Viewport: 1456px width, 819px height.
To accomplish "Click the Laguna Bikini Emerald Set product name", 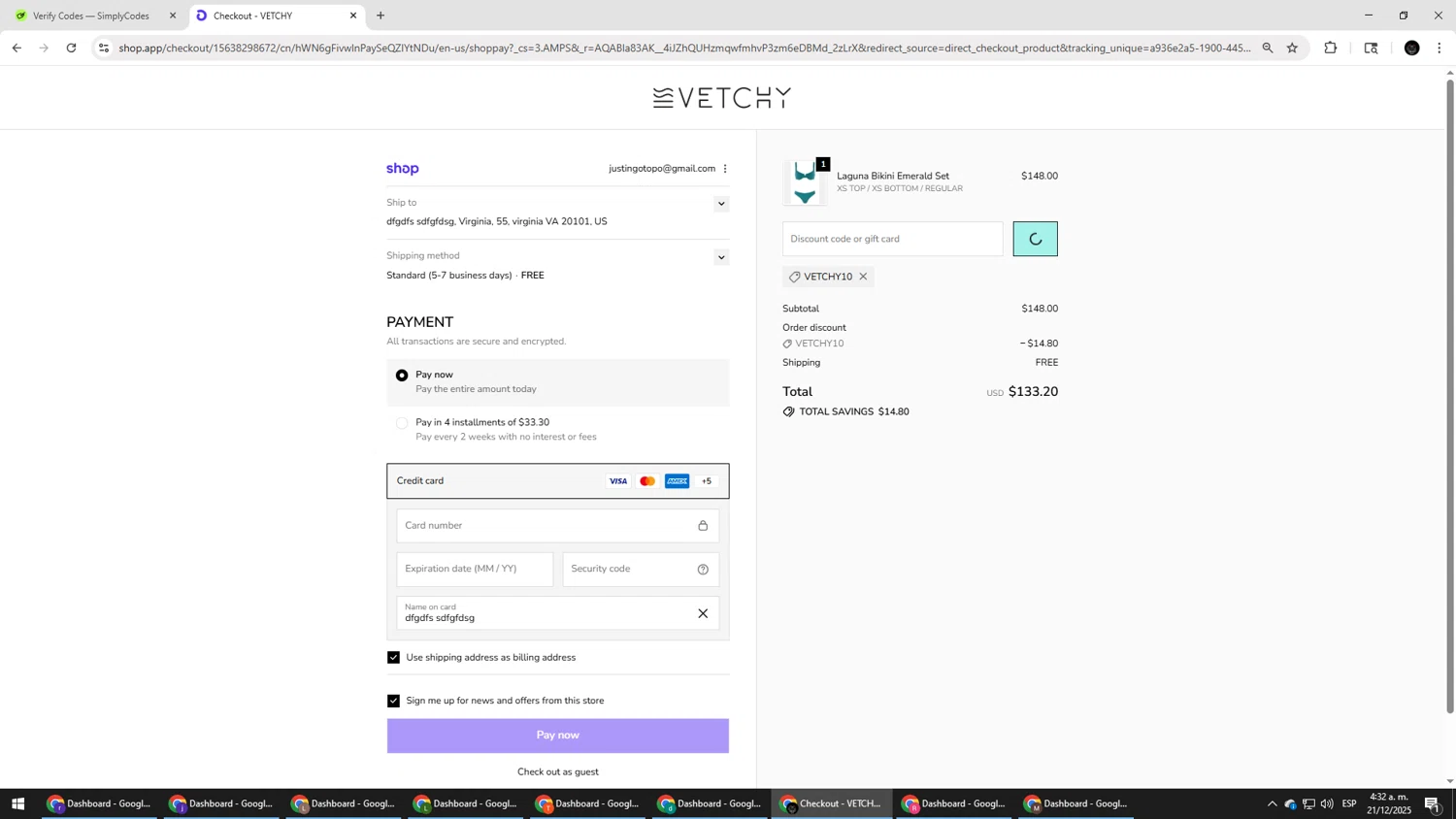I will click(x=893, y=177).
